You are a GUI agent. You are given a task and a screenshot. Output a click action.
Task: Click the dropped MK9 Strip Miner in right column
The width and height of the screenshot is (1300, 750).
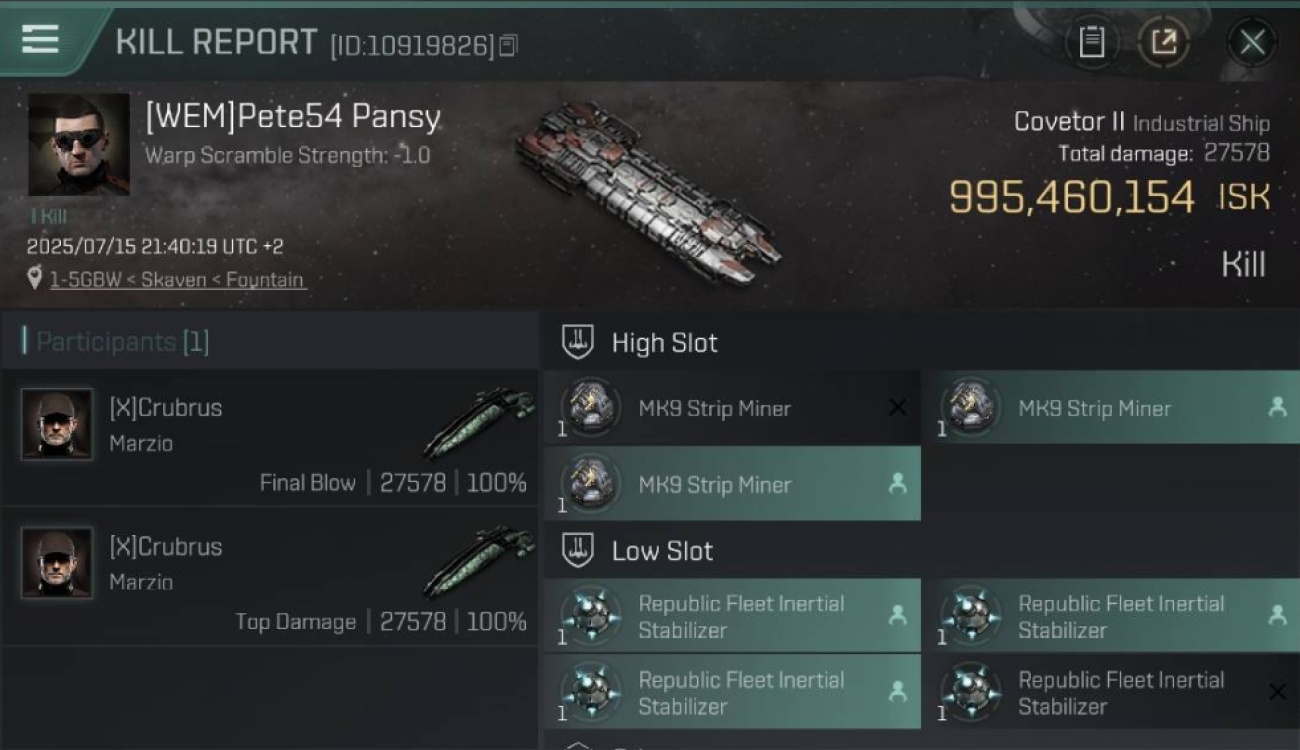[x=1111, y=408]
